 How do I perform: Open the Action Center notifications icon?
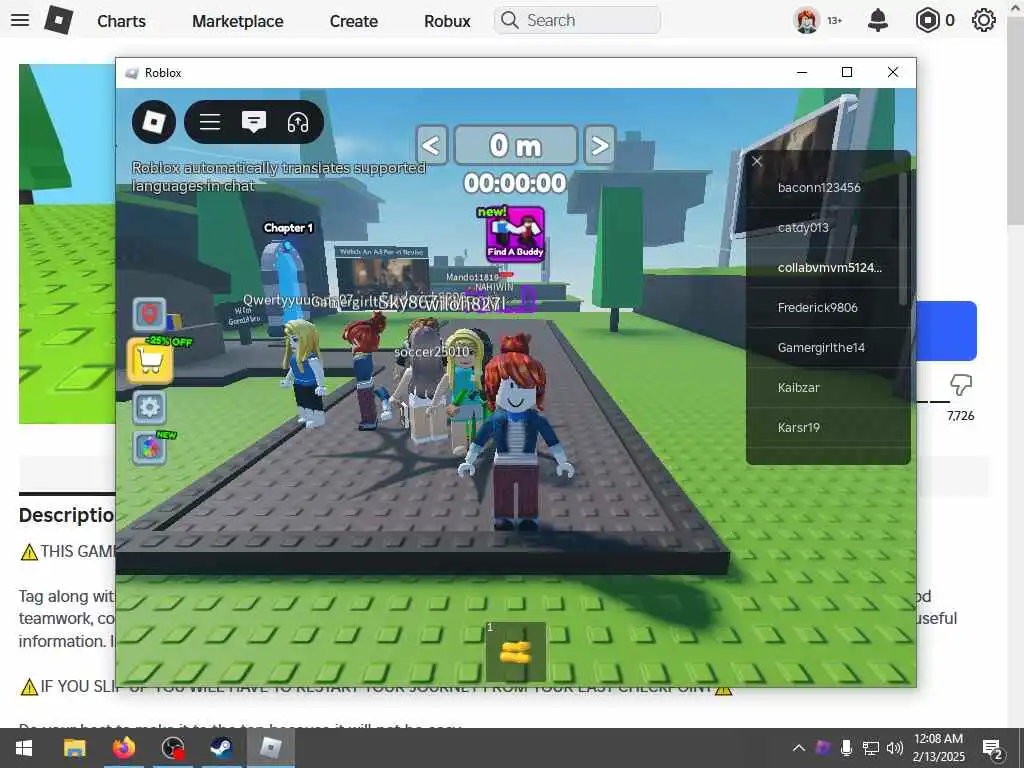pyautogui.click(x=993, y=748)
